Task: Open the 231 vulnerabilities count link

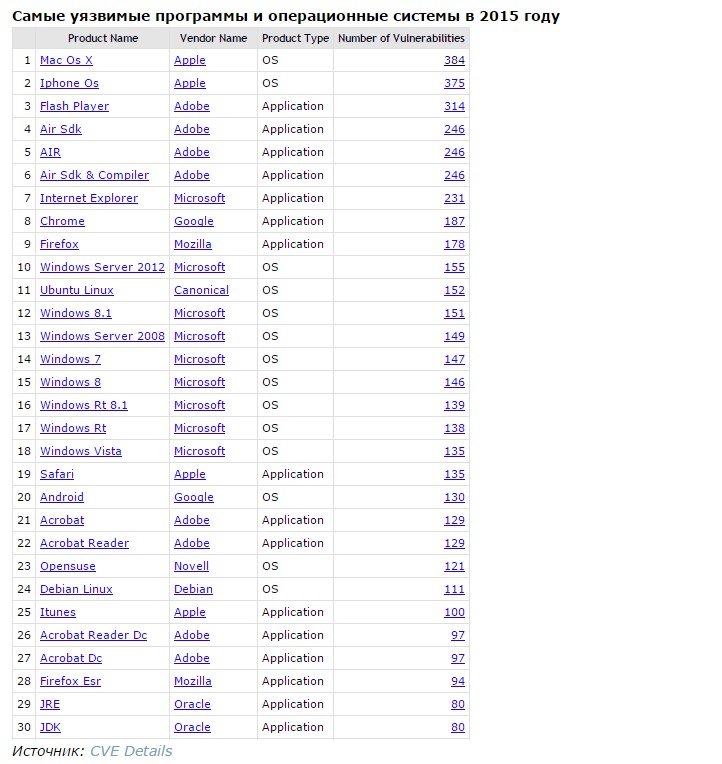Action: pyautogui.click(x=454, y=198)
